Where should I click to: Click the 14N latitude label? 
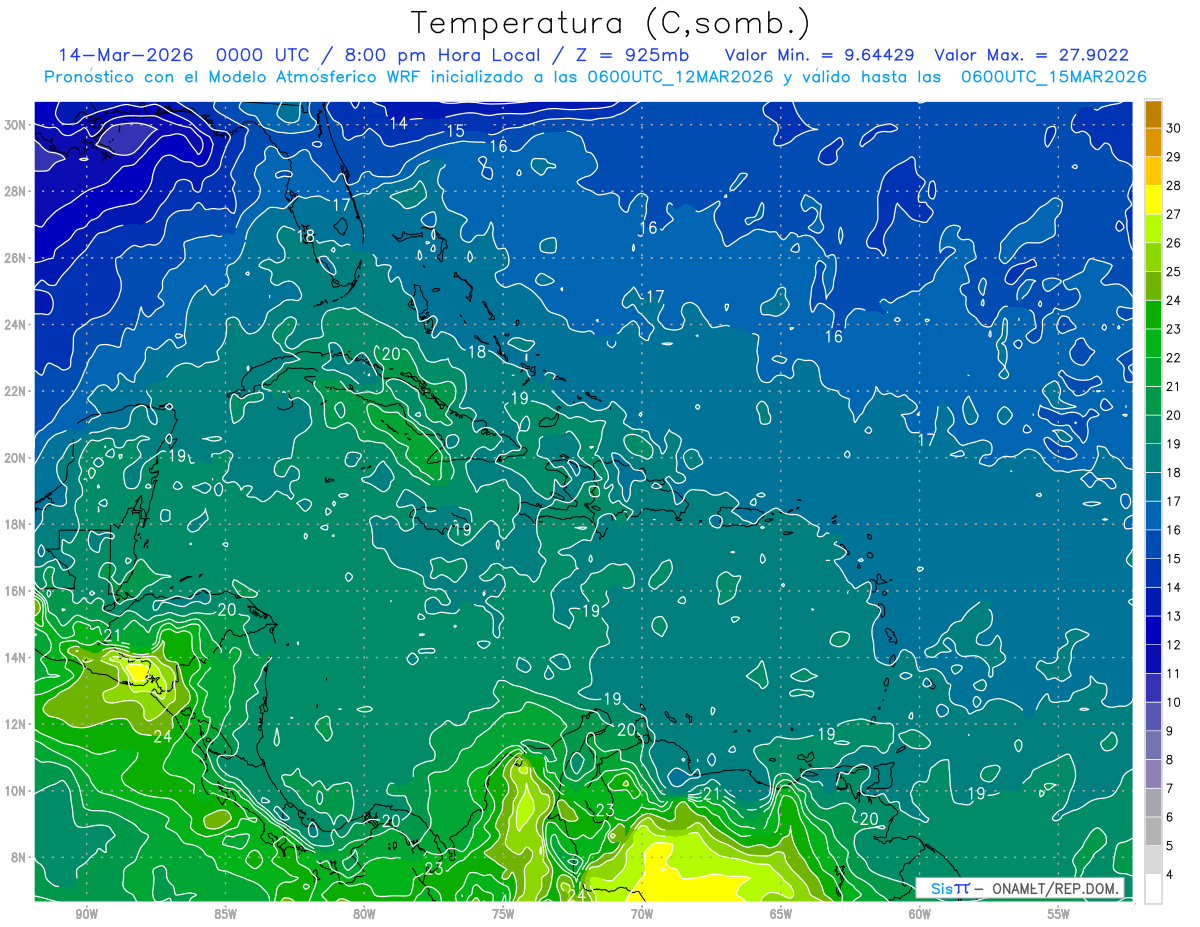(x=16, y=658)
